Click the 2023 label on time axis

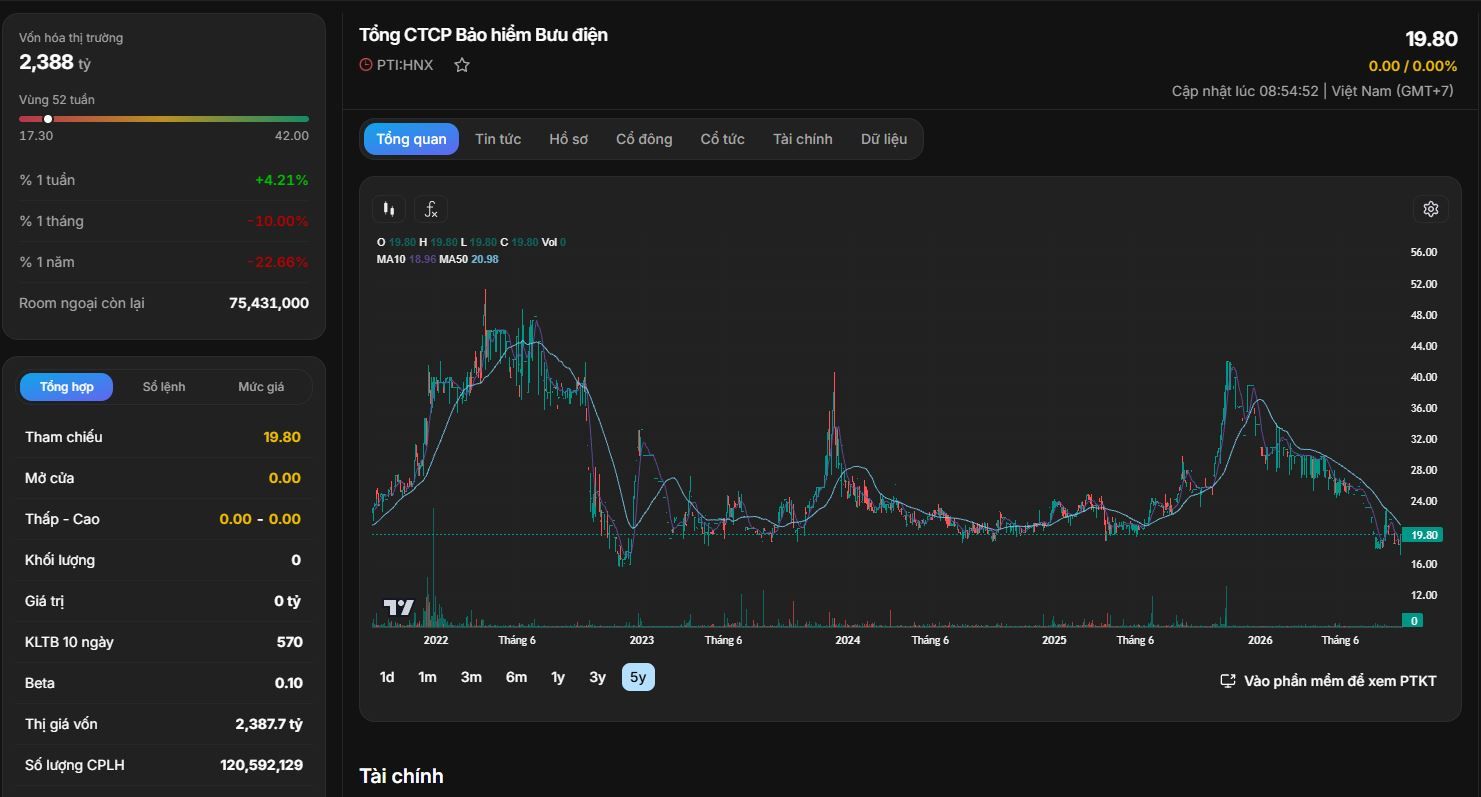click(x=642, y=640)
